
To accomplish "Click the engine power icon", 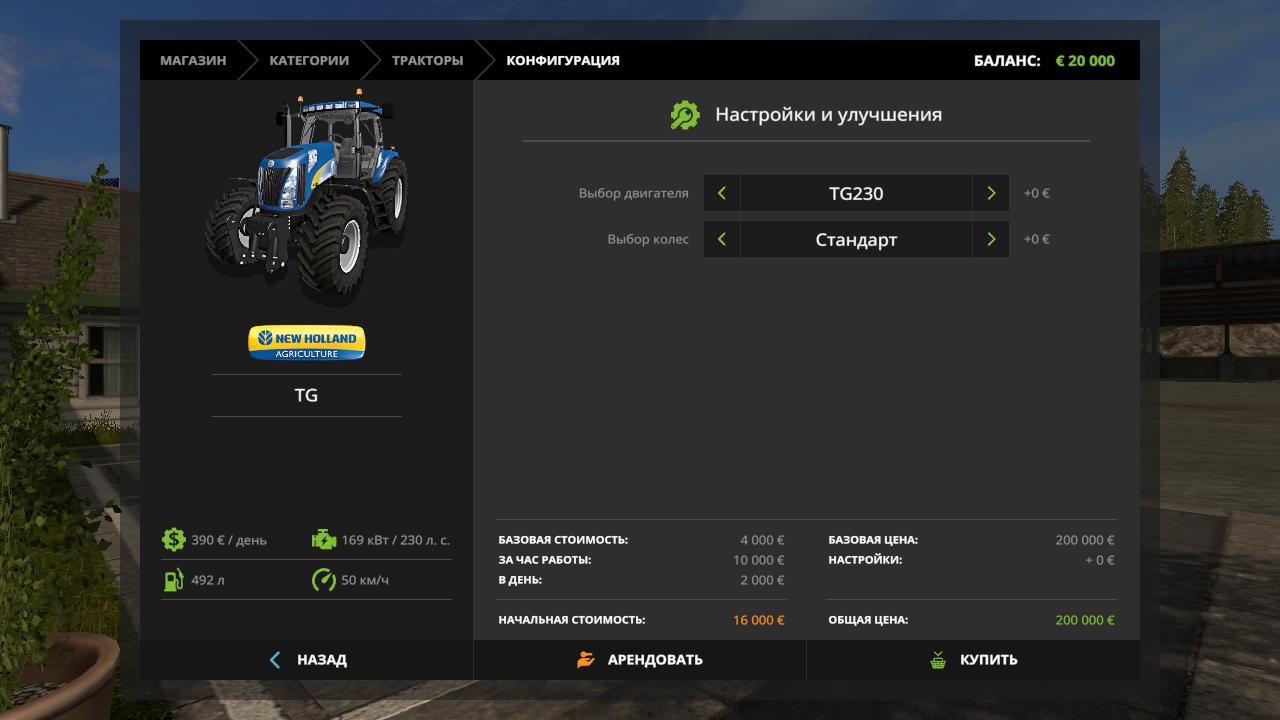I will click(324, 540).
